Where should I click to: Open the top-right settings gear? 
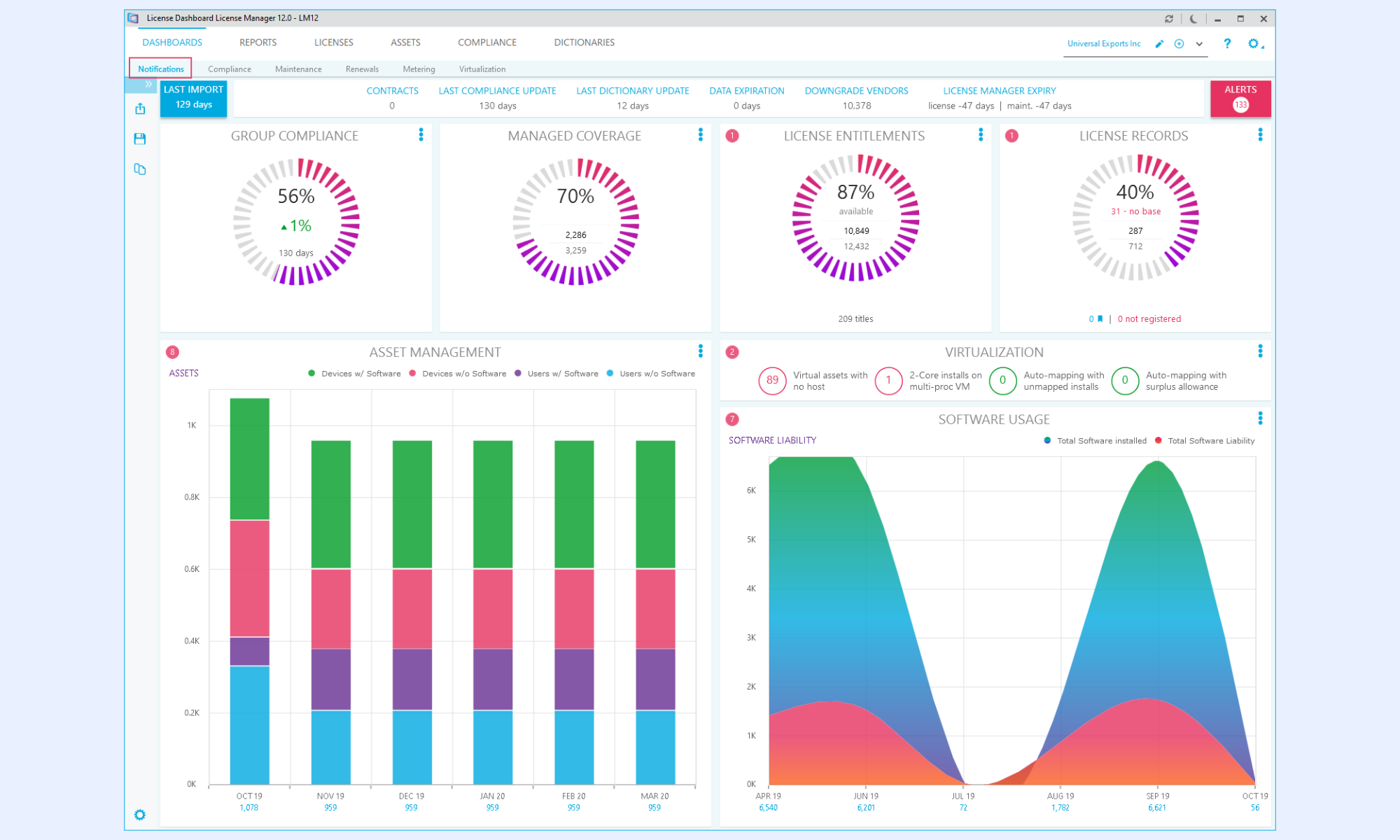pyautogui.click(x=1254, y=43)
